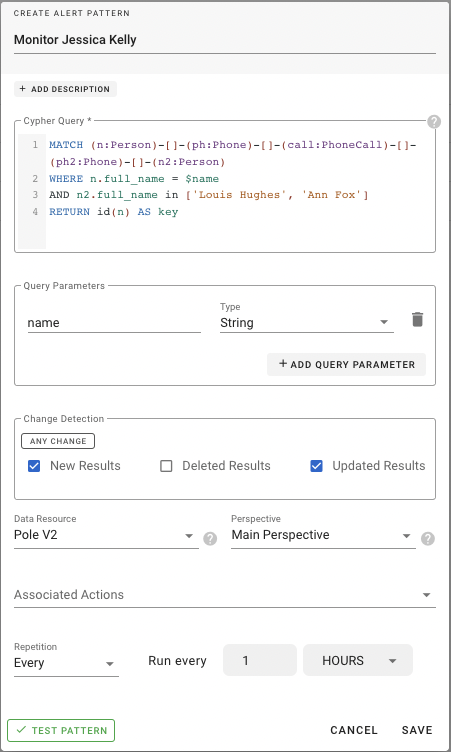Open the Repetition Every dropdown
451x752 pixels.
click(x=66, y=663)
